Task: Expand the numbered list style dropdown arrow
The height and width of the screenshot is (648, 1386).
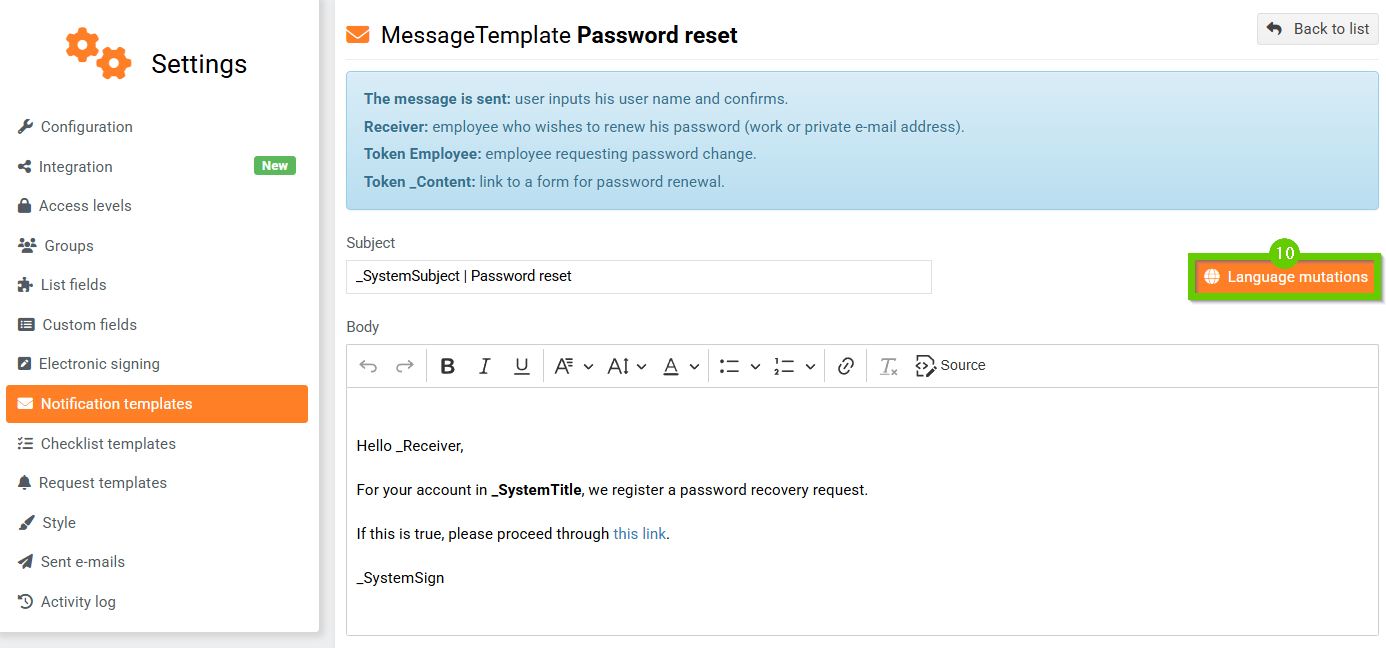Action: click(x=810, y=366)
